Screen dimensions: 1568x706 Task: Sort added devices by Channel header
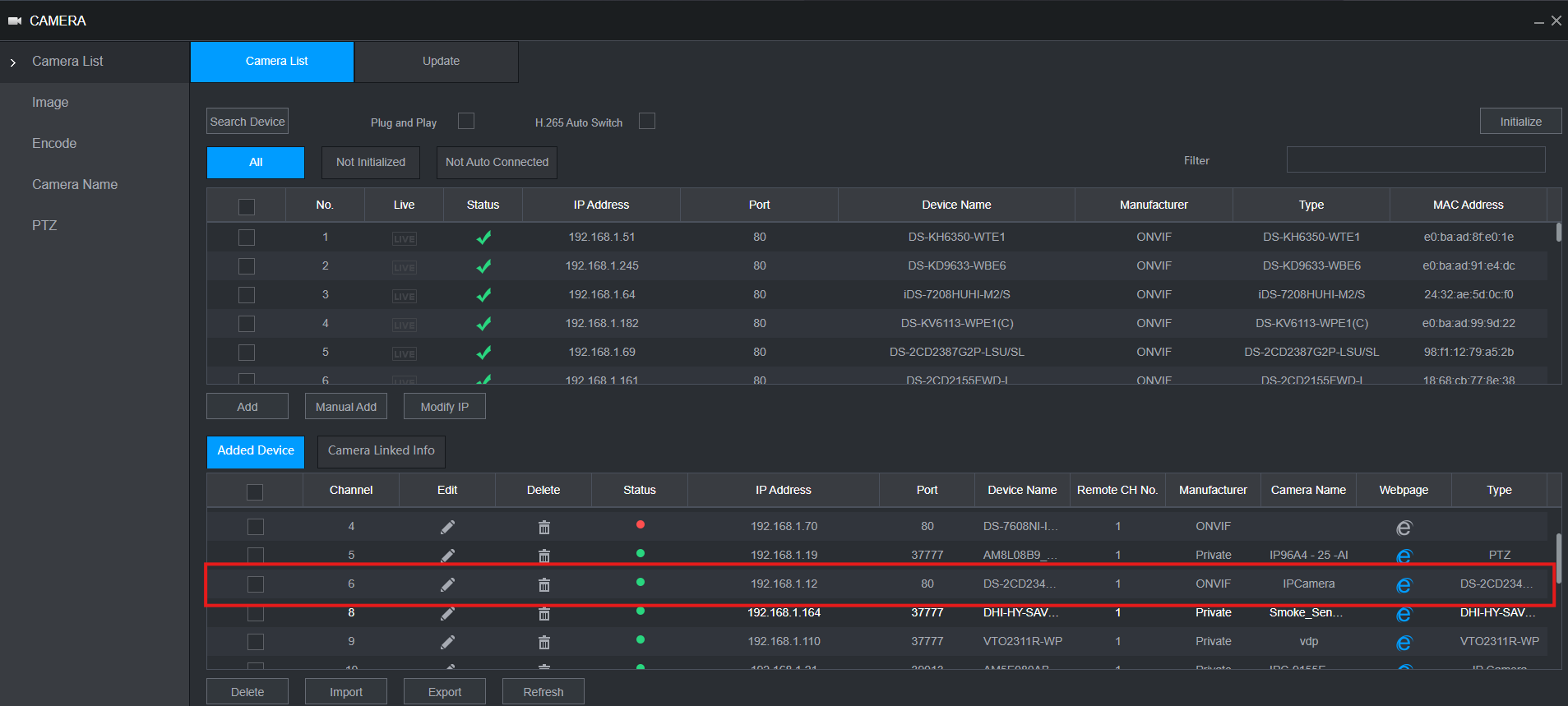(351, 491)
